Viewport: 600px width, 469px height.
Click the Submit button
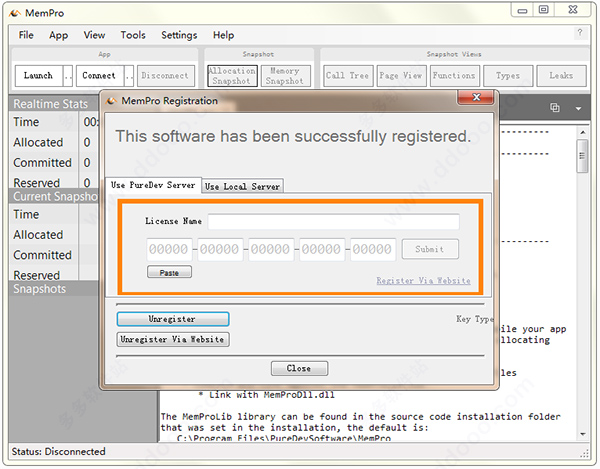point(430,249)
